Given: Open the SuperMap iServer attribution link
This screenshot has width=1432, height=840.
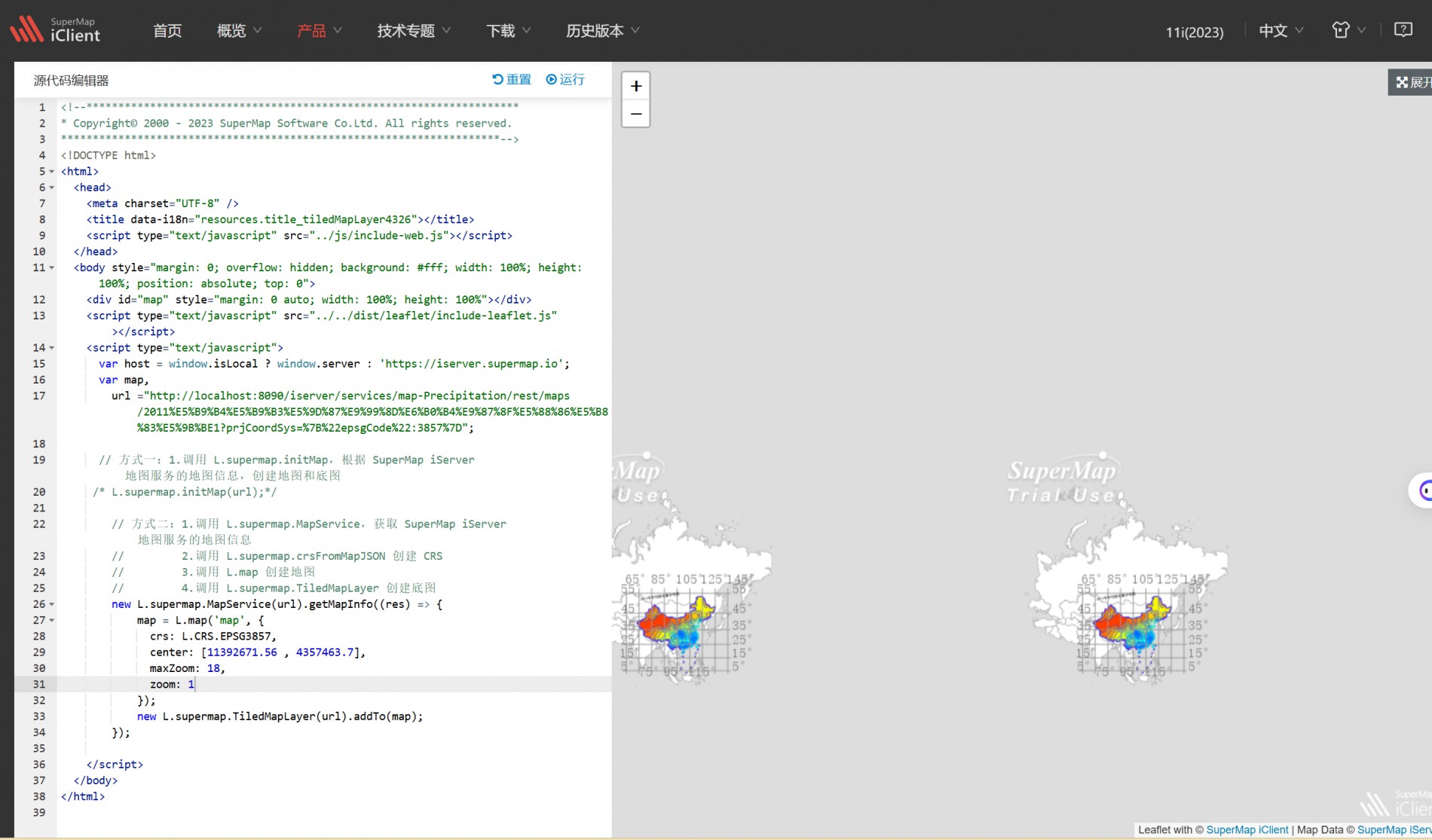Looking at the screenshot, I should click(x=1394, y=829).
